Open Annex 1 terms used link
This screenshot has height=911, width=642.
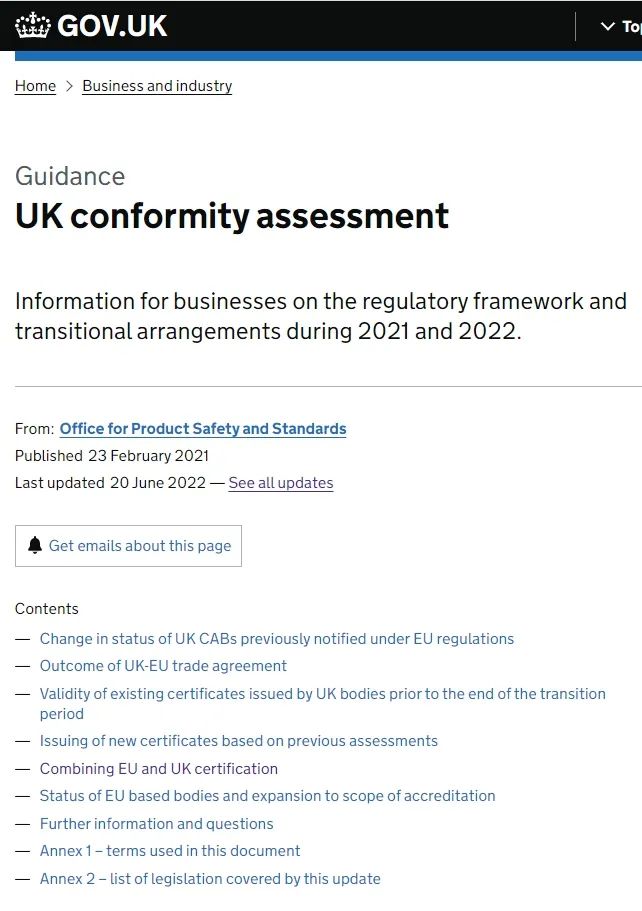tap(170, 851)
